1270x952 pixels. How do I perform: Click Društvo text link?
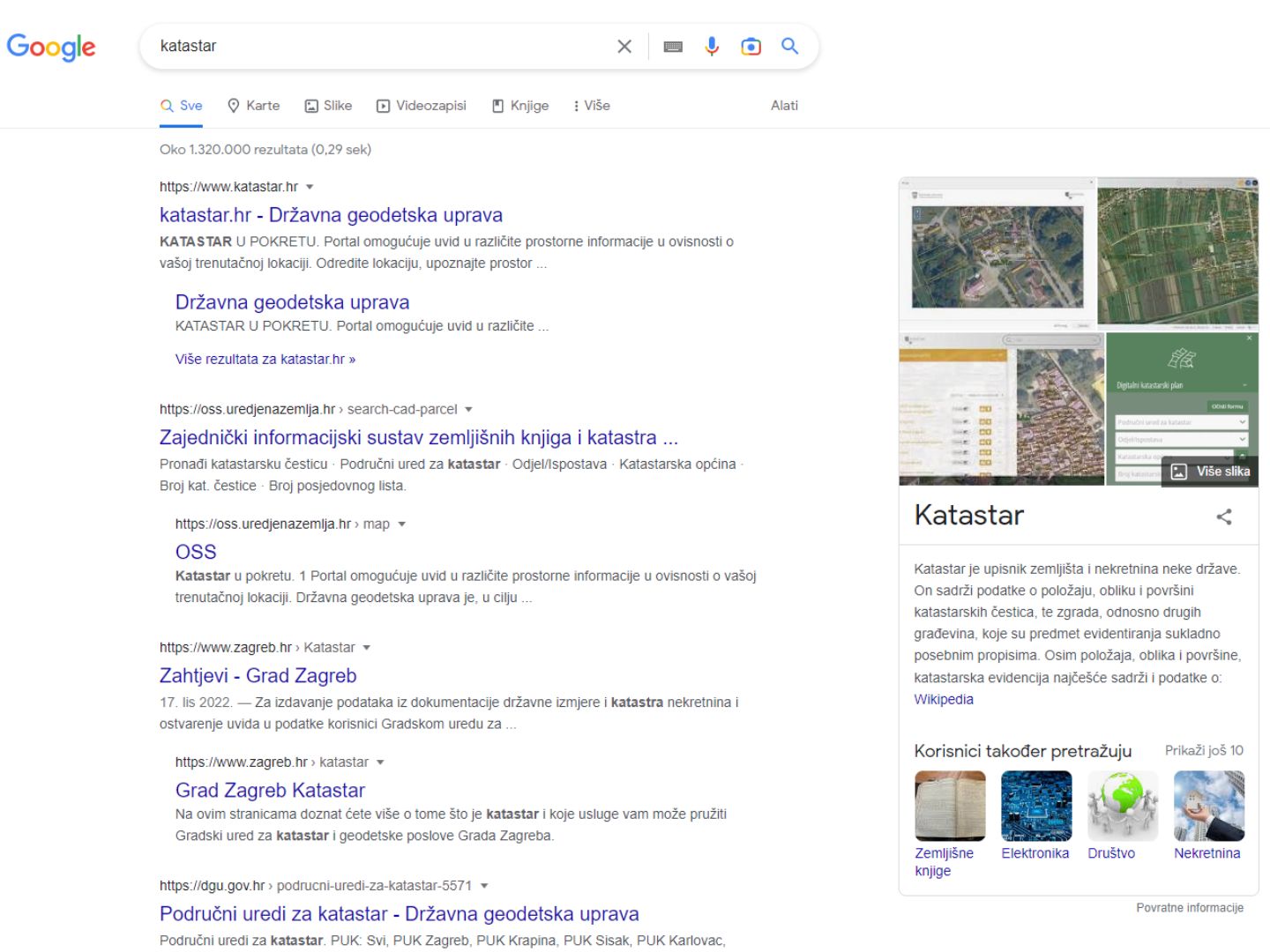click(1111, 853)
